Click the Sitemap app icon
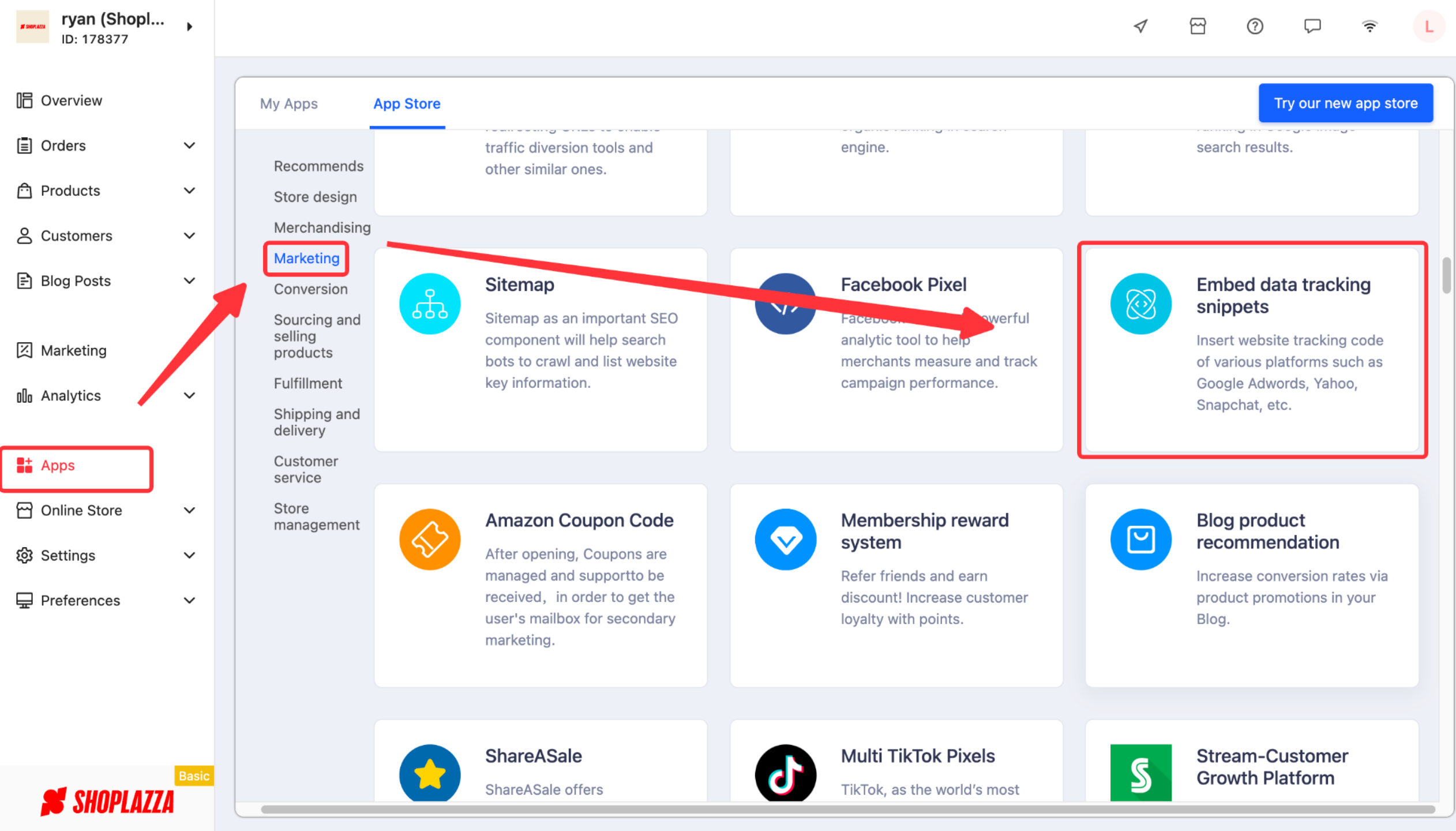 click(430, 304)
